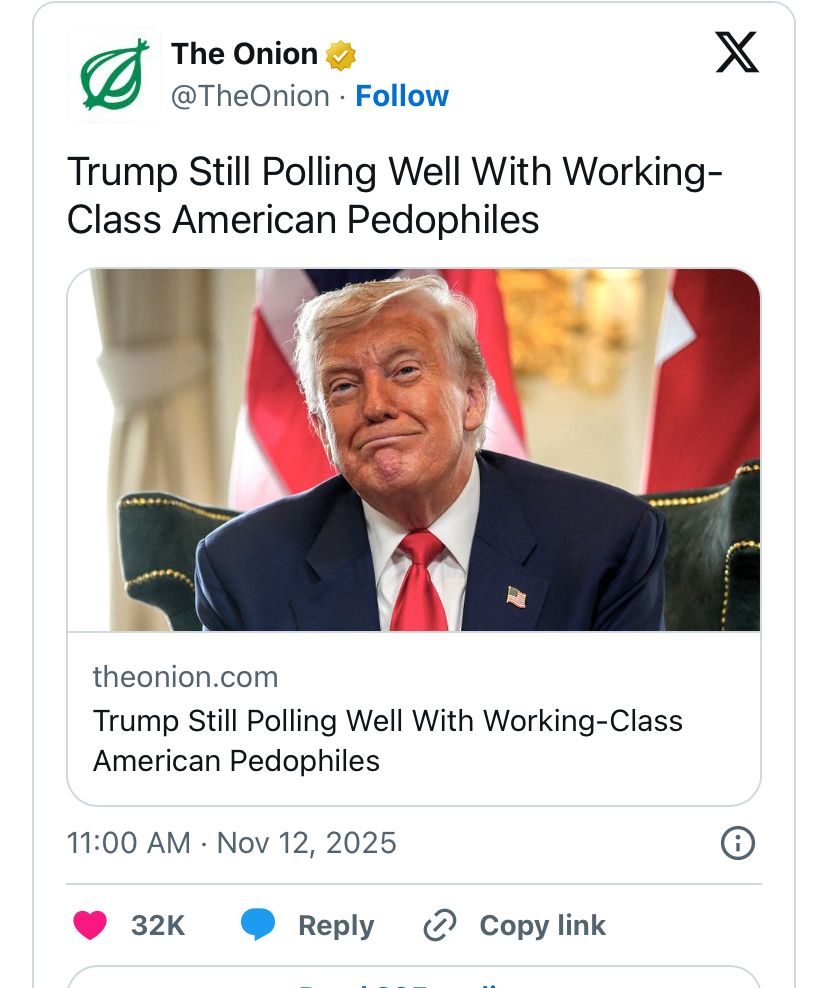Click the theonion.com domain text
828x988 pixels.
(186, 677)
